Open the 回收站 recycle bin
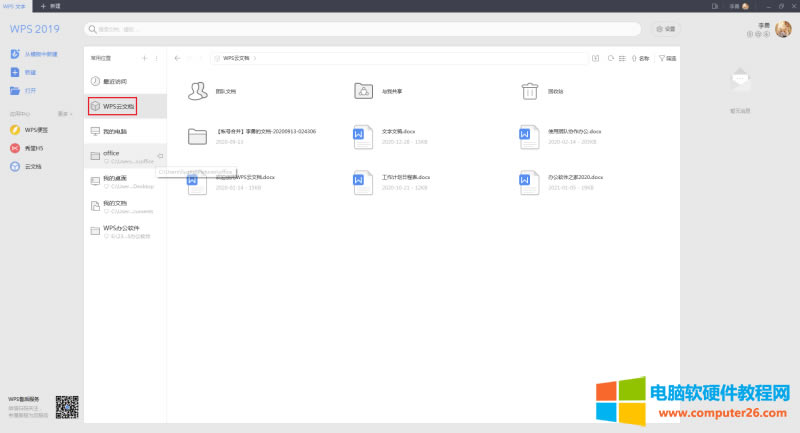 click(x=529, y=92)
